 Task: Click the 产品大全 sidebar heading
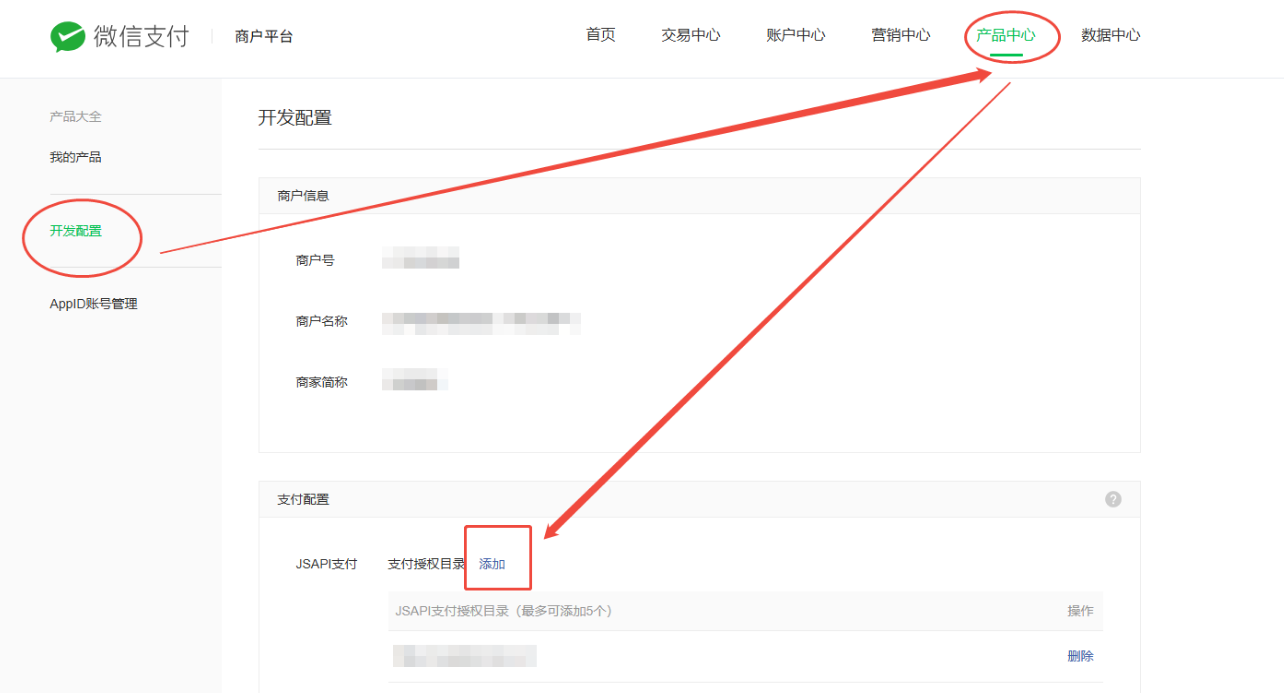[x=76, y=117]
